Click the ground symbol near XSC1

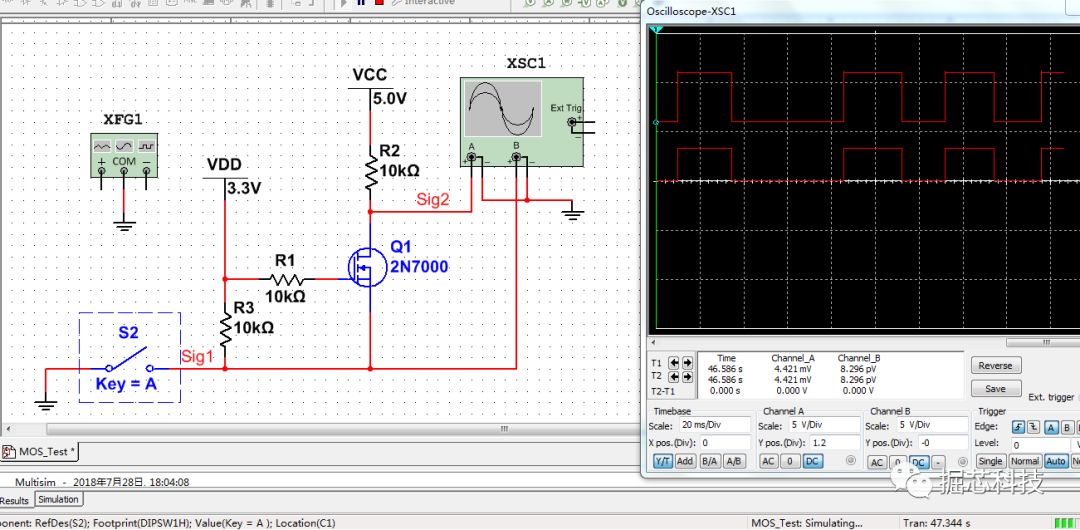572,214
